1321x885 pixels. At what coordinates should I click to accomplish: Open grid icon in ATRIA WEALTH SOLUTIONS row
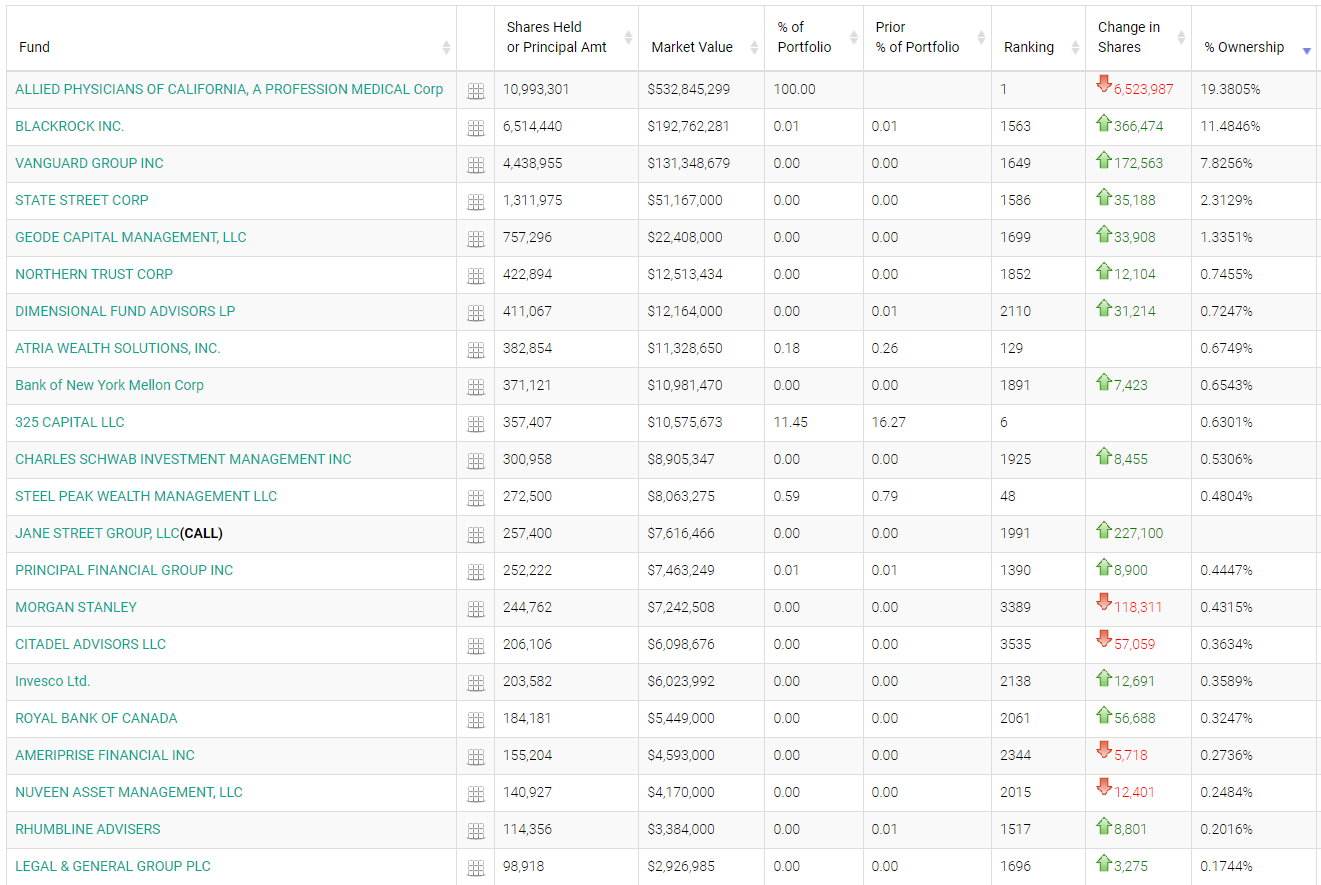point(476,350)
